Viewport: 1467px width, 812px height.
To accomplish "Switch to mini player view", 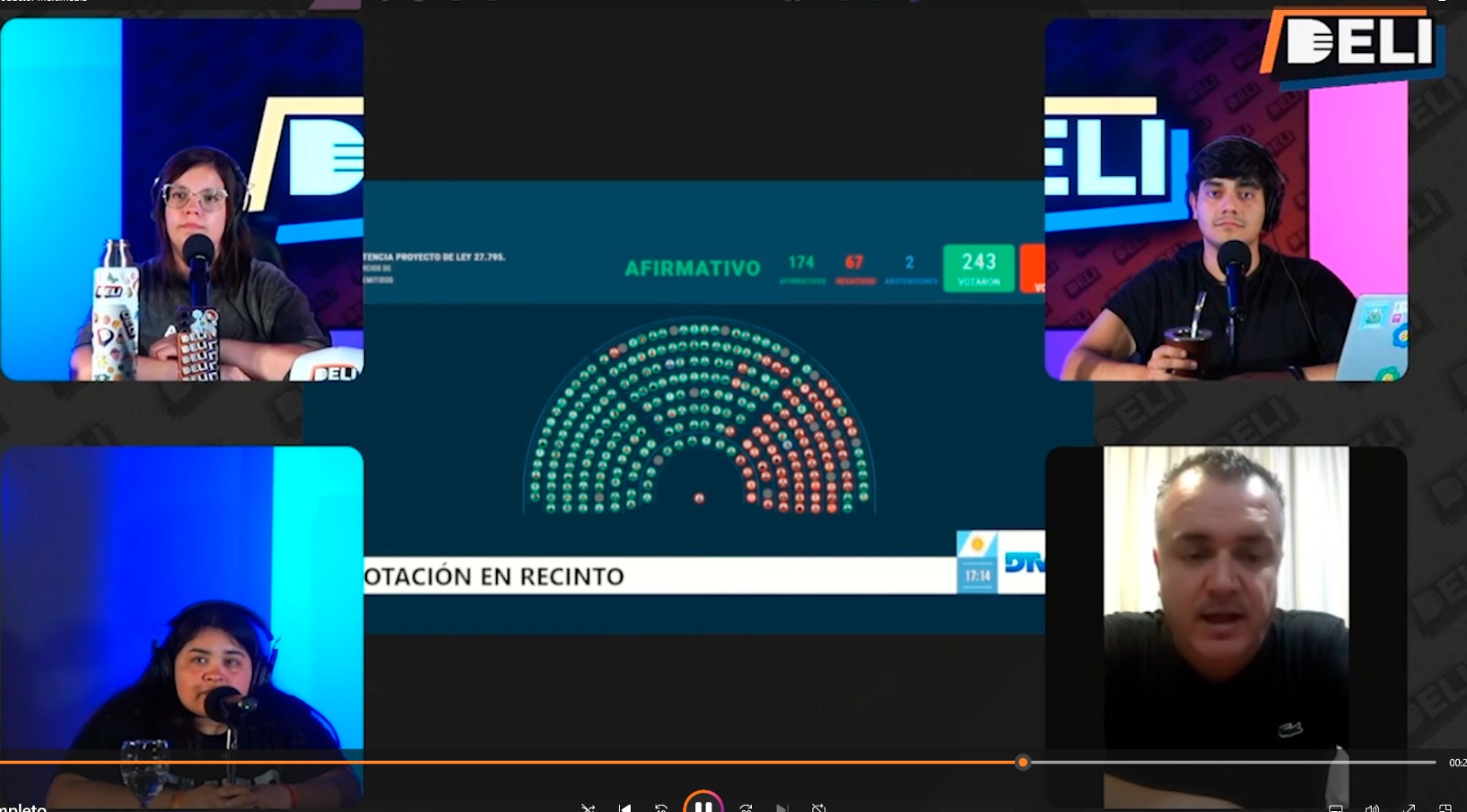I will tap(1445, 808).
